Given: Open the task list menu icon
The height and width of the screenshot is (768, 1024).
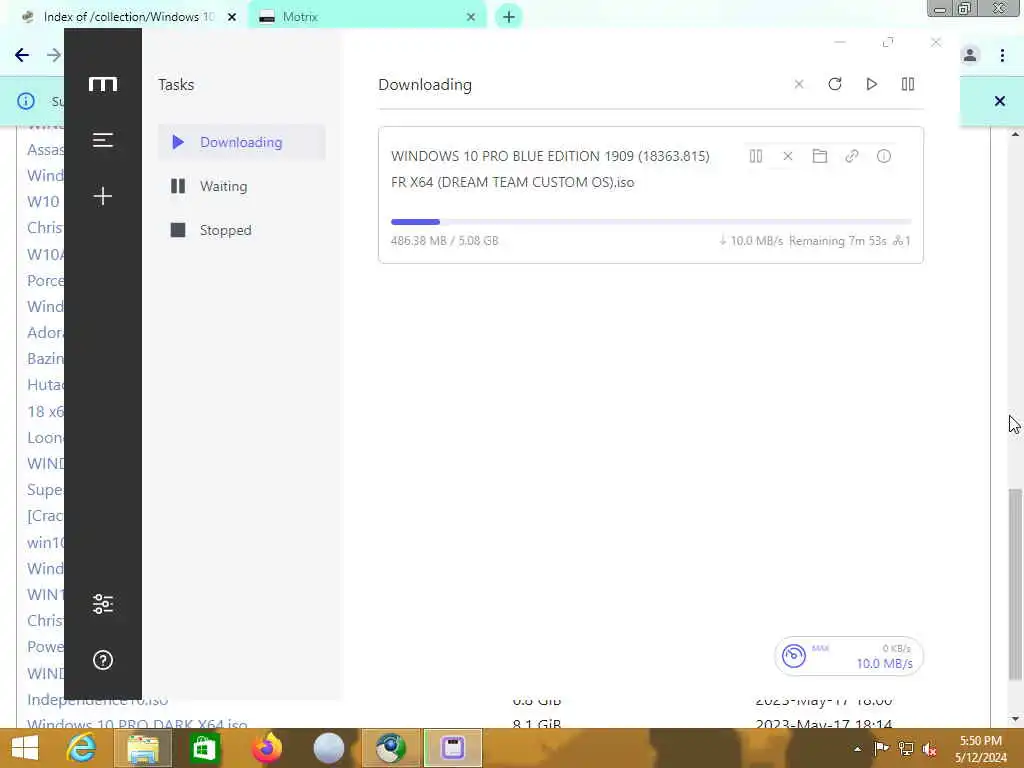Looking at the screenshot, I should coord(103,140).
